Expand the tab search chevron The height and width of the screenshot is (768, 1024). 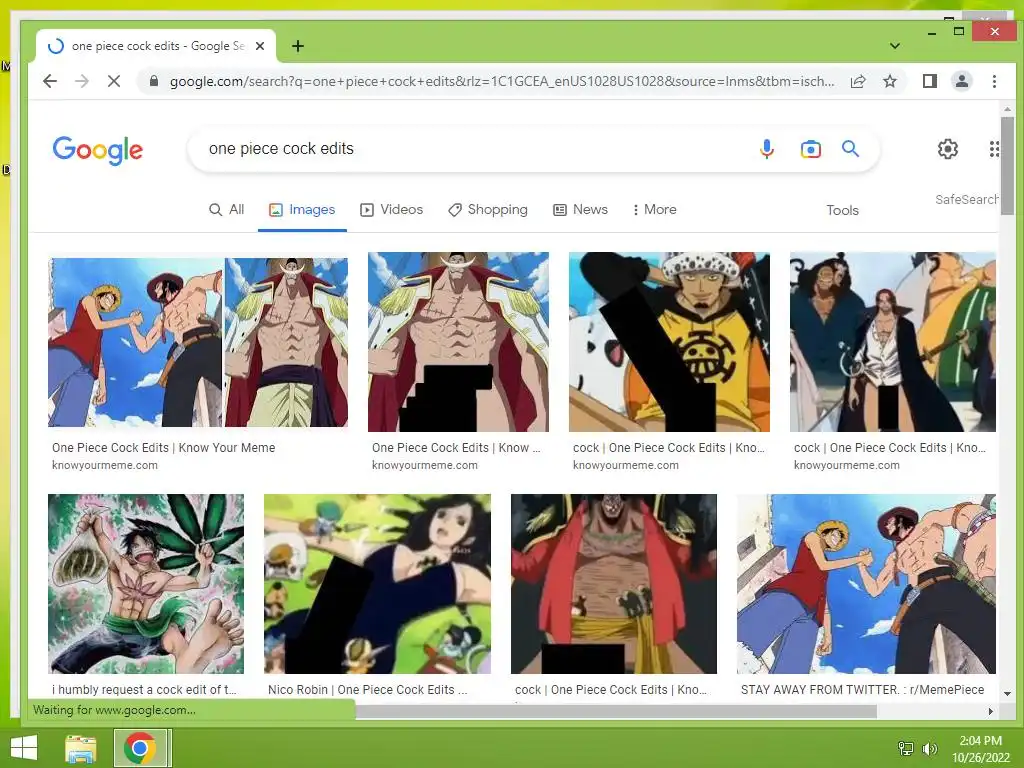tap(895, 46)
